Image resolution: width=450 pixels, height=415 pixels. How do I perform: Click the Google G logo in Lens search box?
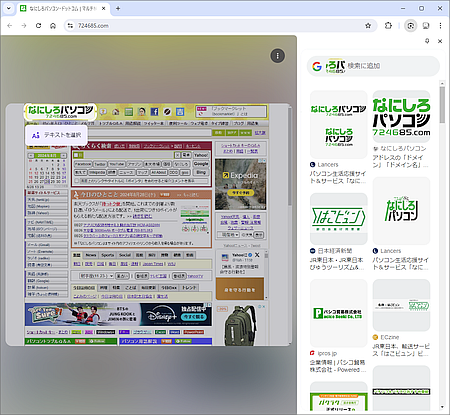tap(317, 66)
